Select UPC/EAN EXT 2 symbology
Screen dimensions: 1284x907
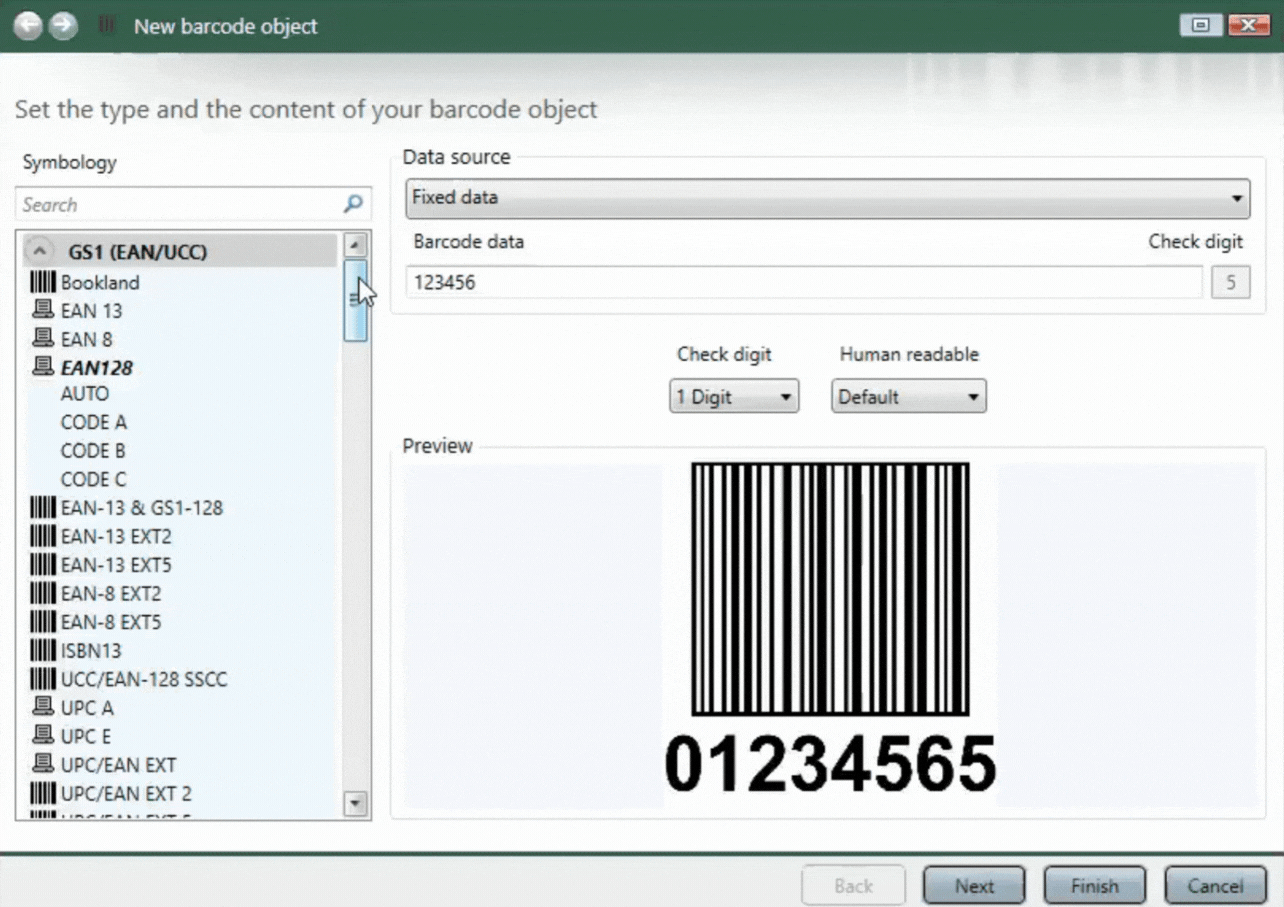[x=126, y=793]
